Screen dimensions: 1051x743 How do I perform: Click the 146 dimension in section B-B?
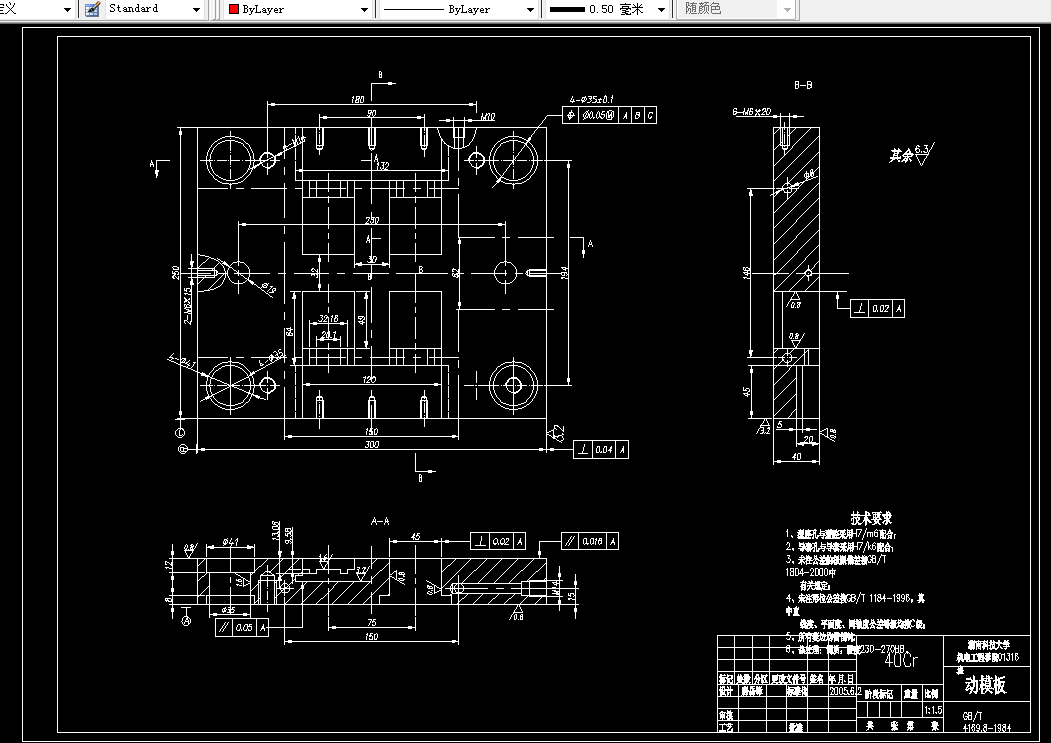(x=746, y=273)
